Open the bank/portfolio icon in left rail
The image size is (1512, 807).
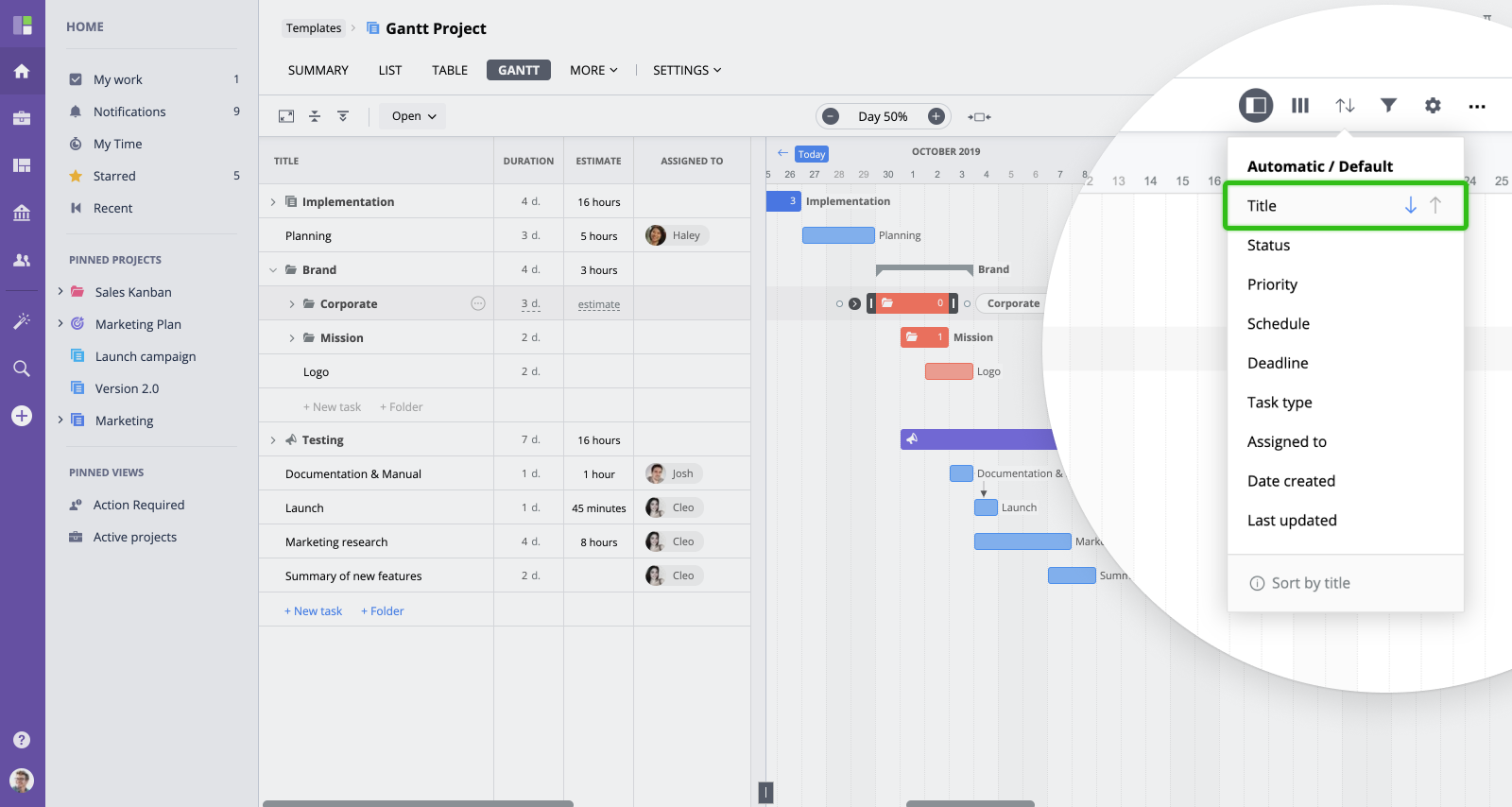coord(22,213)
